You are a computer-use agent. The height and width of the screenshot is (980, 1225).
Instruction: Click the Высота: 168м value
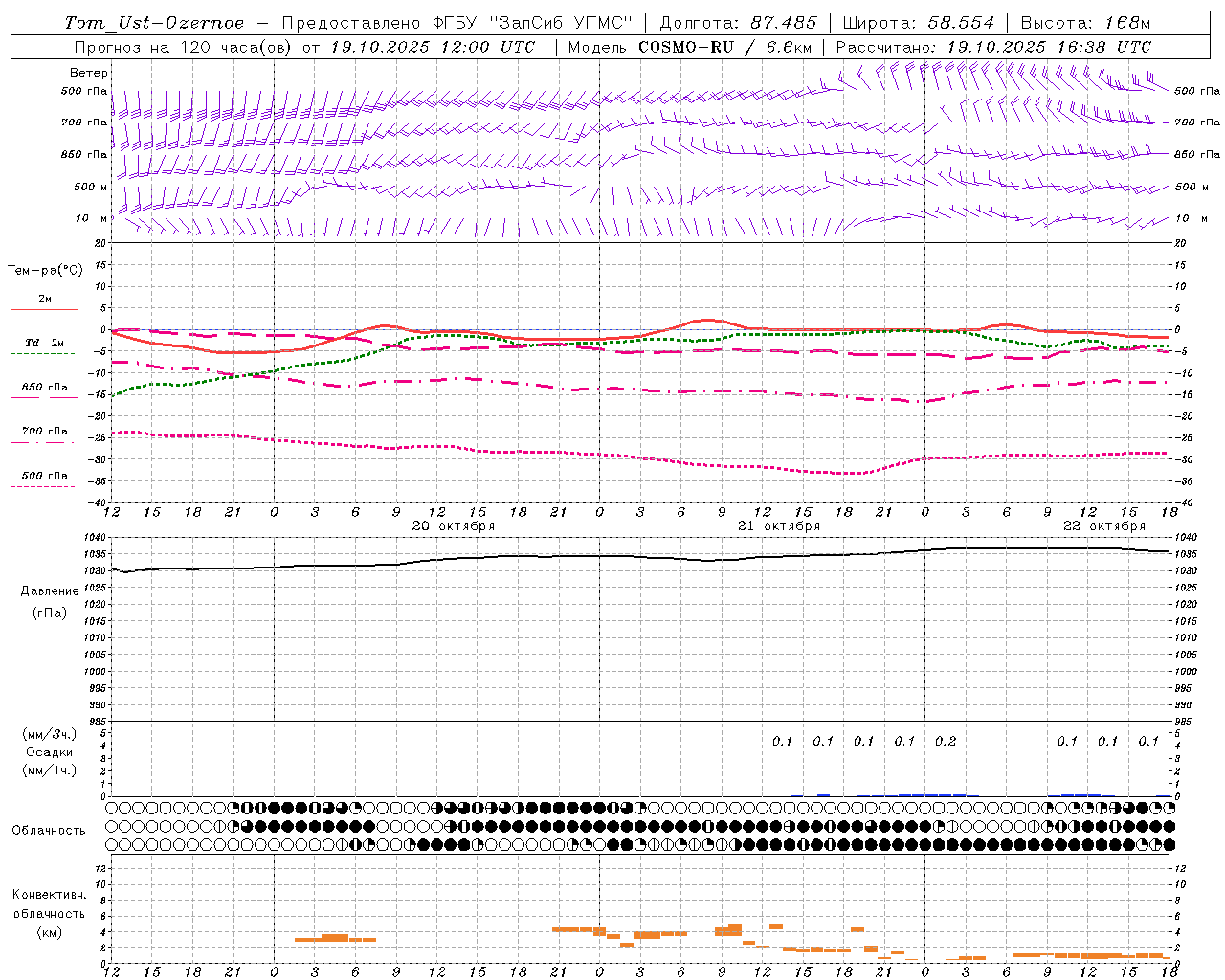[1085, 23]
